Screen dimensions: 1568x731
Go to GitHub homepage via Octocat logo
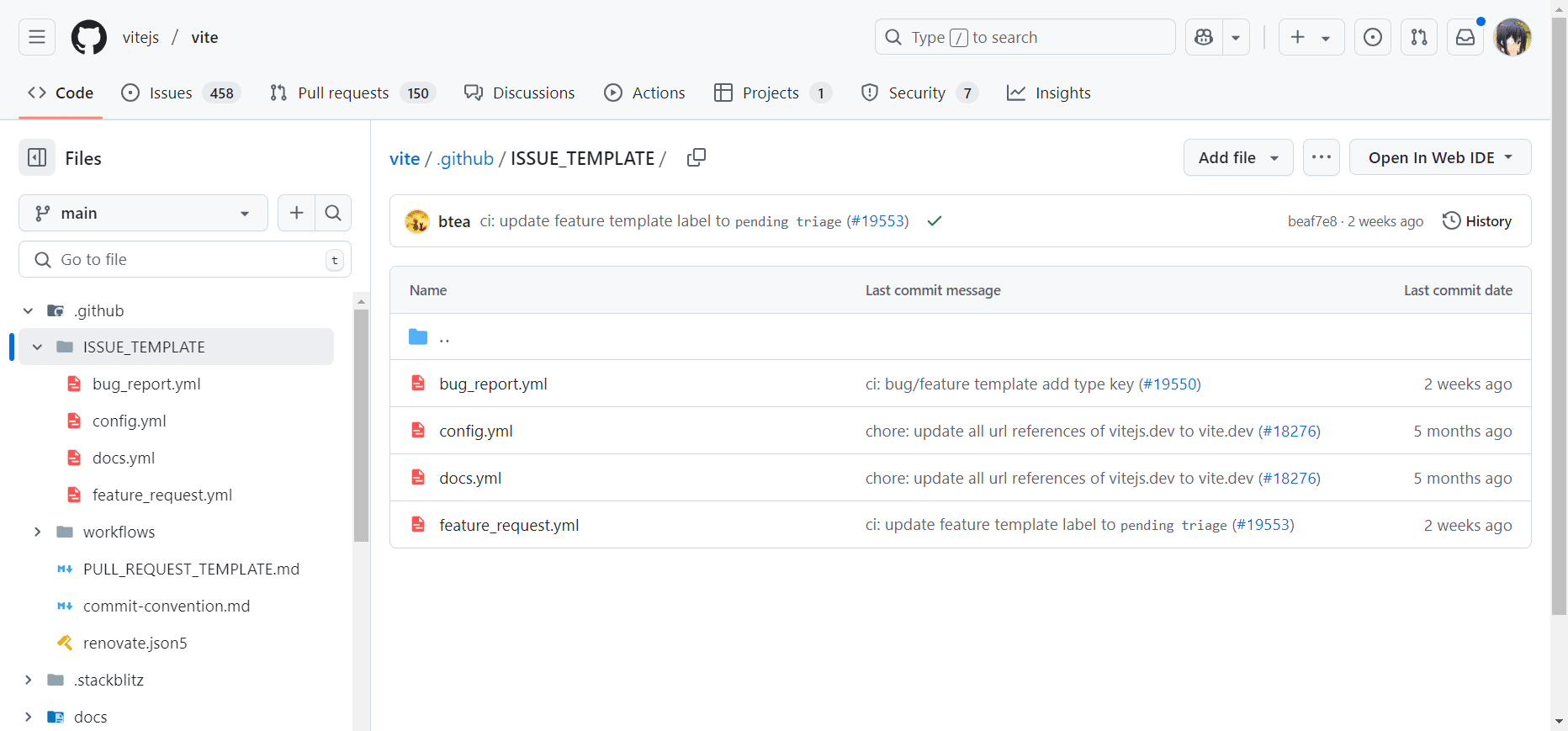[x=89, y=37]
